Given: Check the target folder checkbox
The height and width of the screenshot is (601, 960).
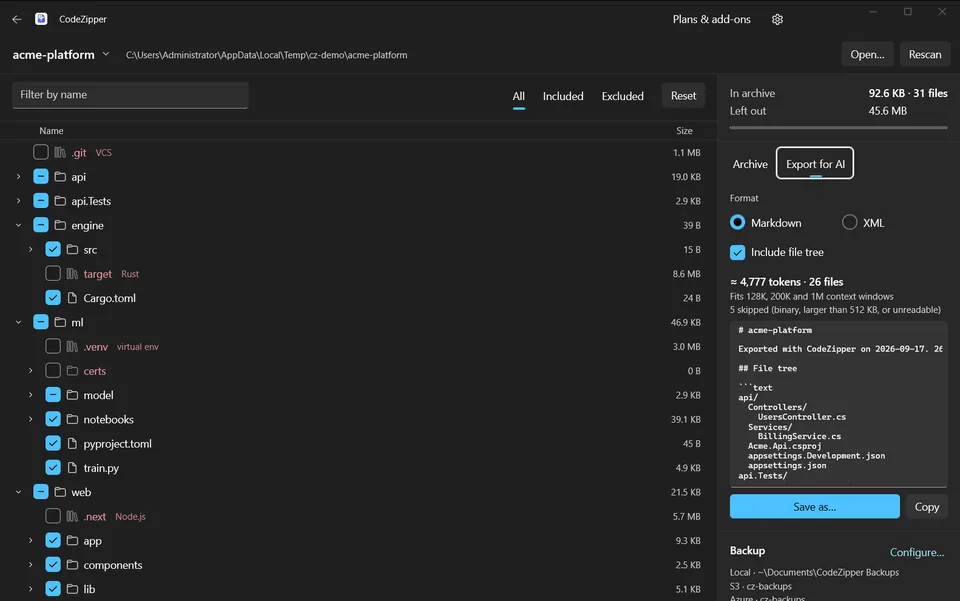Looking at the screenshot, I should 53,274.
